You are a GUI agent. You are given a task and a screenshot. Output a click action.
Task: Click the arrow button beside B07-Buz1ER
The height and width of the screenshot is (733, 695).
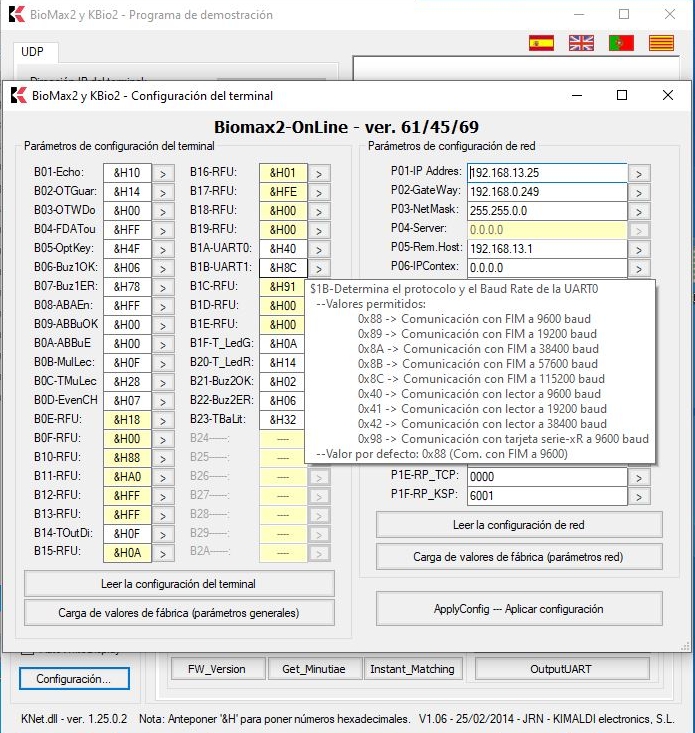pyautogui.click(x=163, y=287)
